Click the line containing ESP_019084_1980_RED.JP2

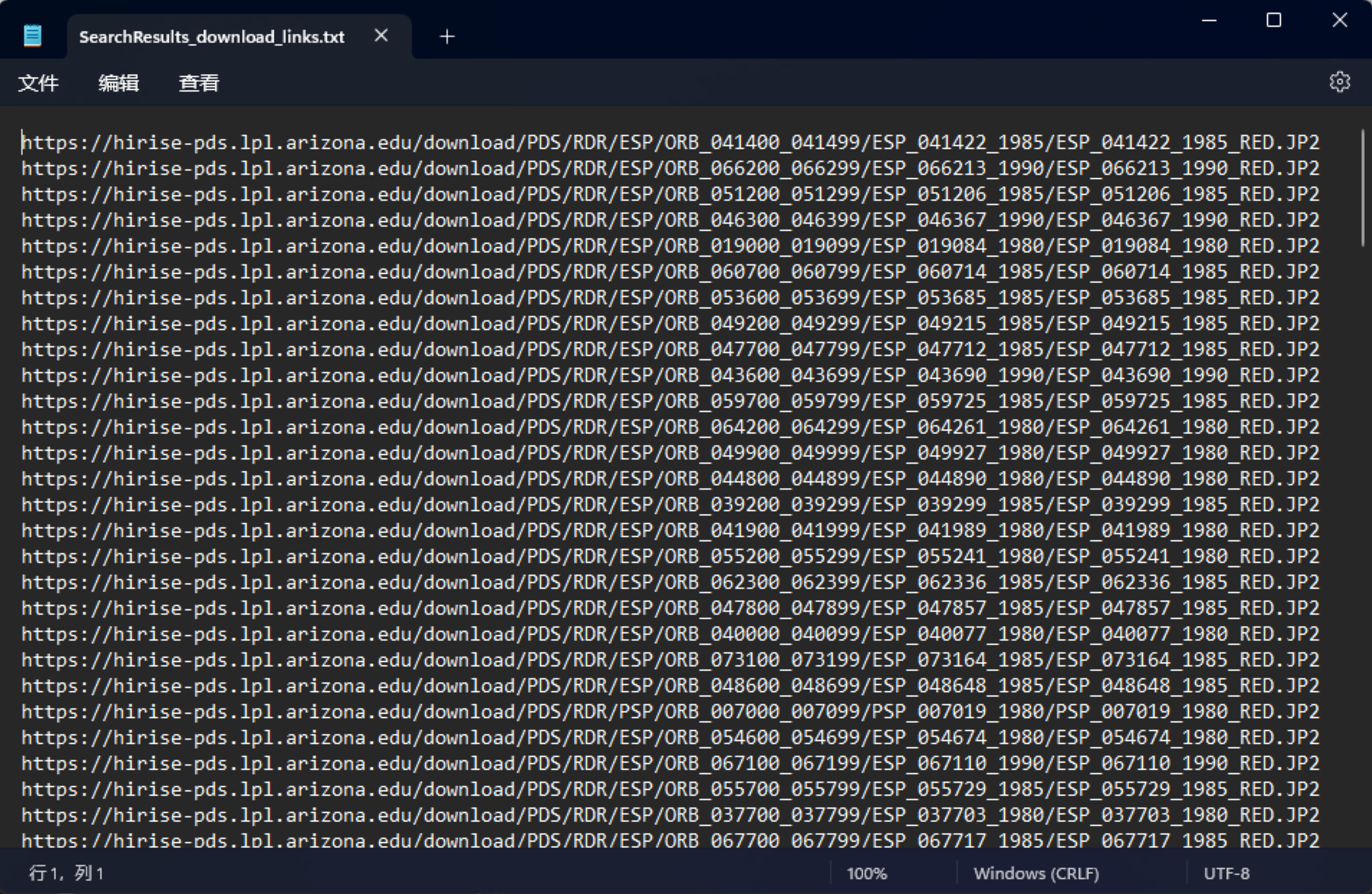(x=670, y=246)
